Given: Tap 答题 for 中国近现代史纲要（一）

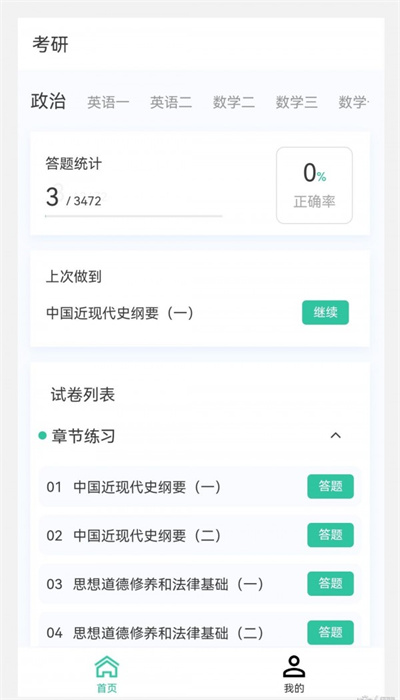Looking at the screenshot, I should tap(330, 487).
